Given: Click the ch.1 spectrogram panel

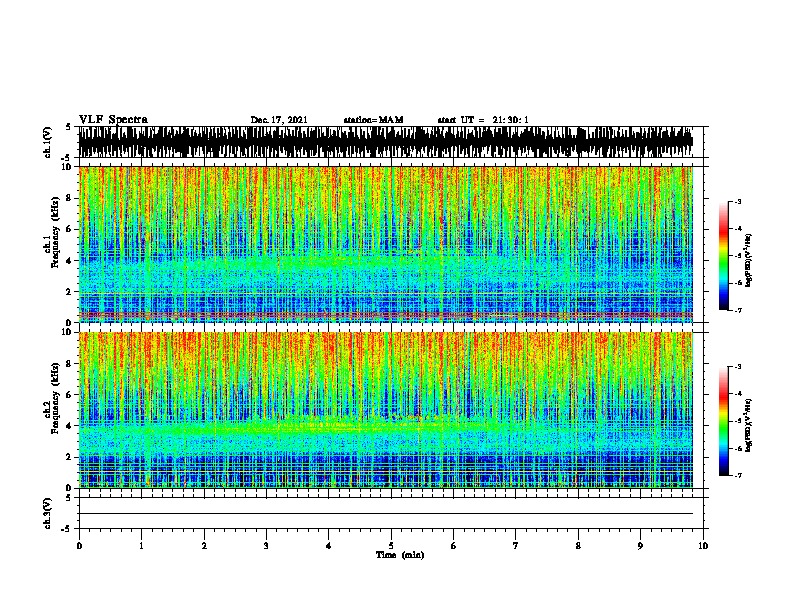Looking at the screenshot, I should (x=386, y=244).
